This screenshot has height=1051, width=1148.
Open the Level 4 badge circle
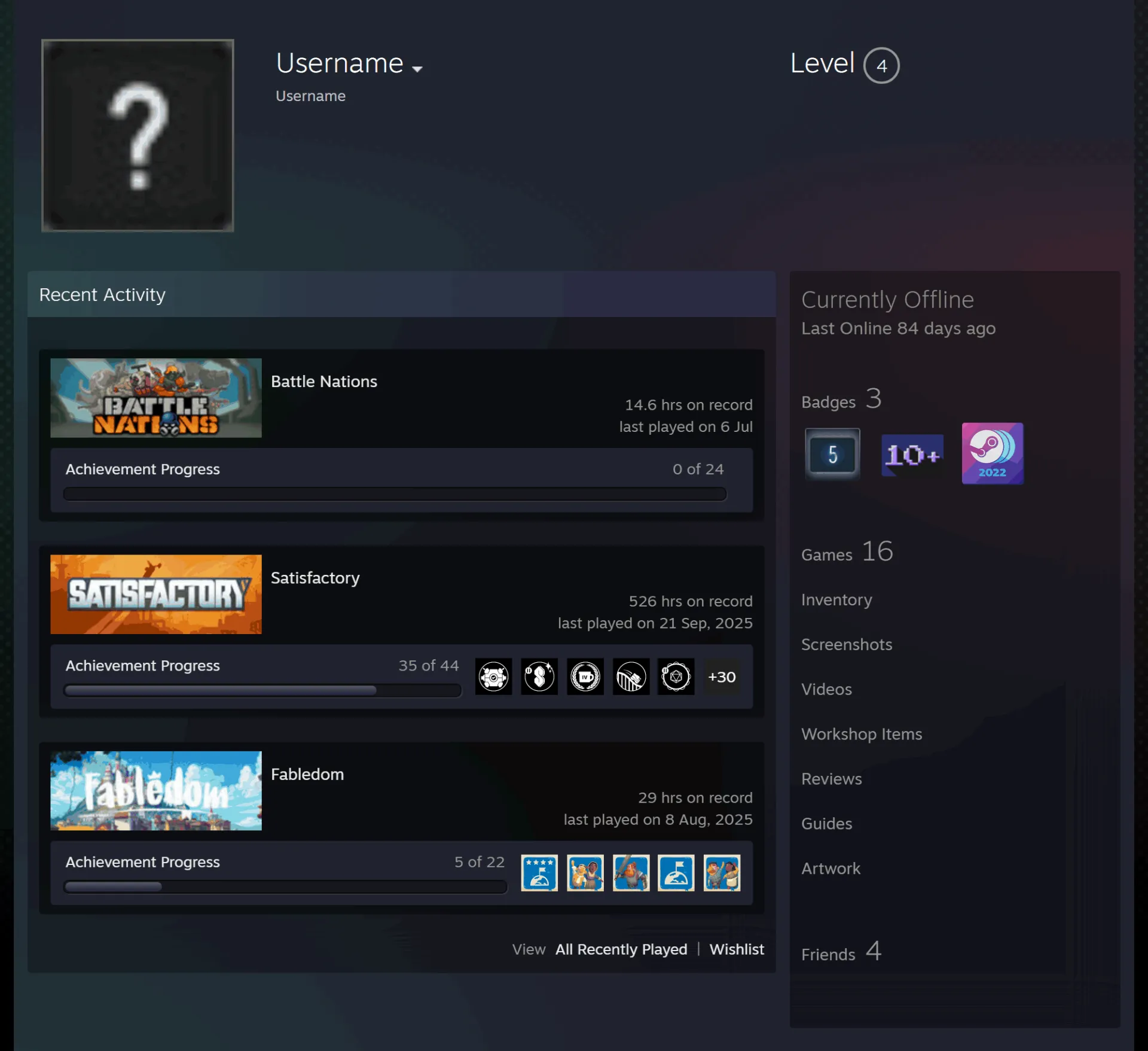[x=881, y=65]
